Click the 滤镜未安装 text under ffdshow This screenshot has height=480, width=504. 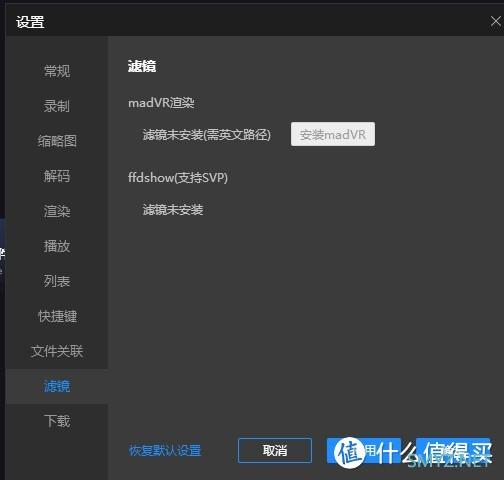(173, 210)
